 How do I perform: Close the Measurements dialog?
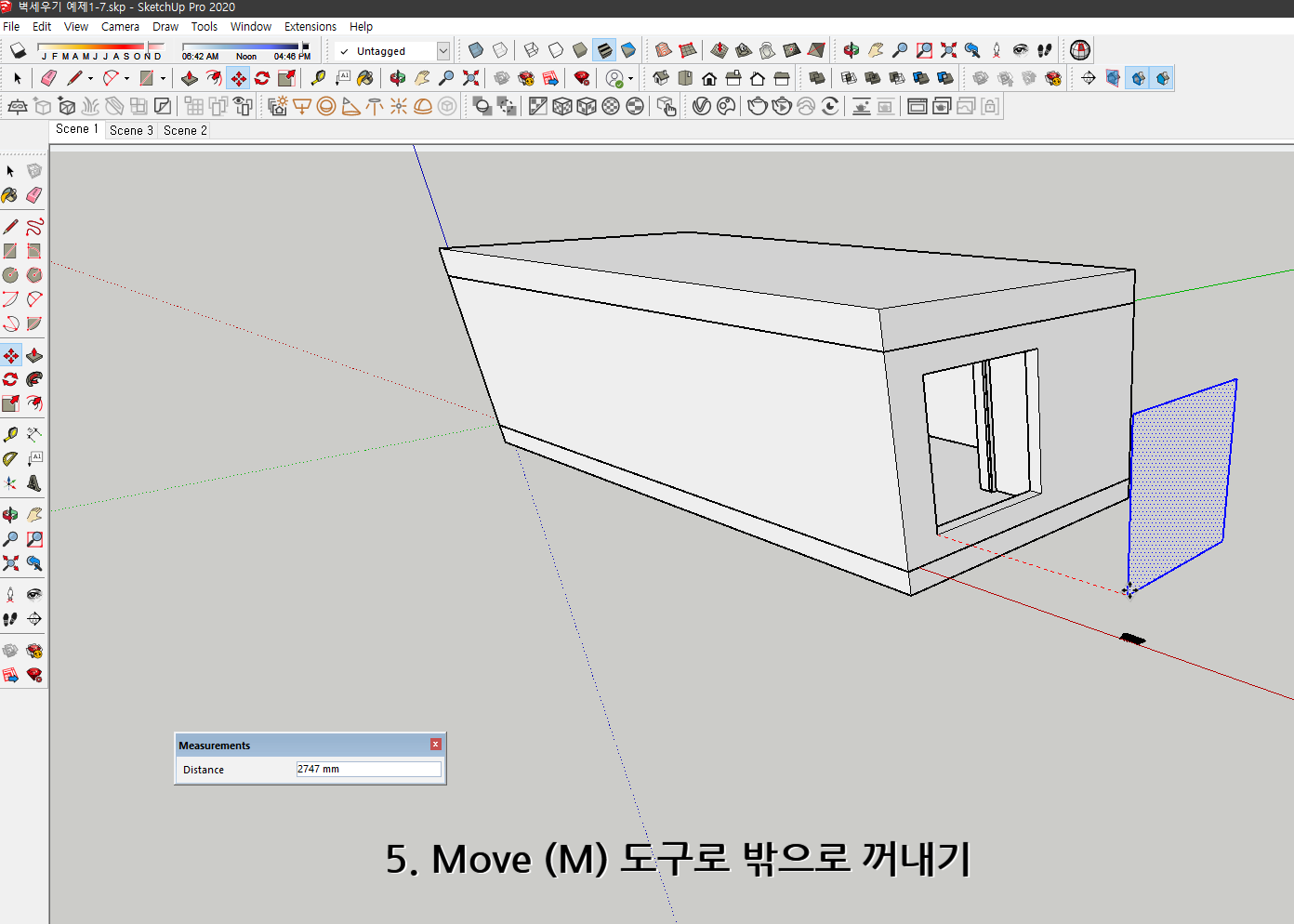pyautogui.click(x=435, y=744)
